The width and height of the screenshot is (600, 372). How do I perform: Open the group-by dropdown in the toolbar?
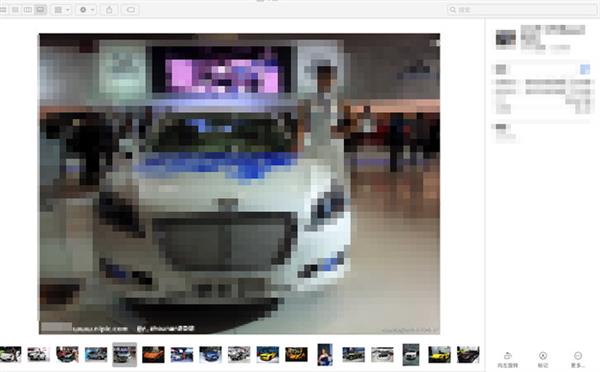[x=61, y=10]
